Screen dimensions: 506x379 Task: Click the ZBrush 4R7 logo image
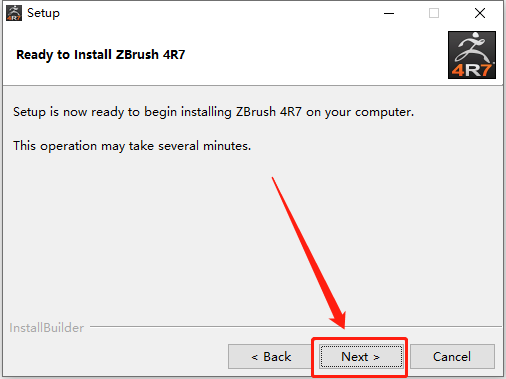tap(472, 55)
